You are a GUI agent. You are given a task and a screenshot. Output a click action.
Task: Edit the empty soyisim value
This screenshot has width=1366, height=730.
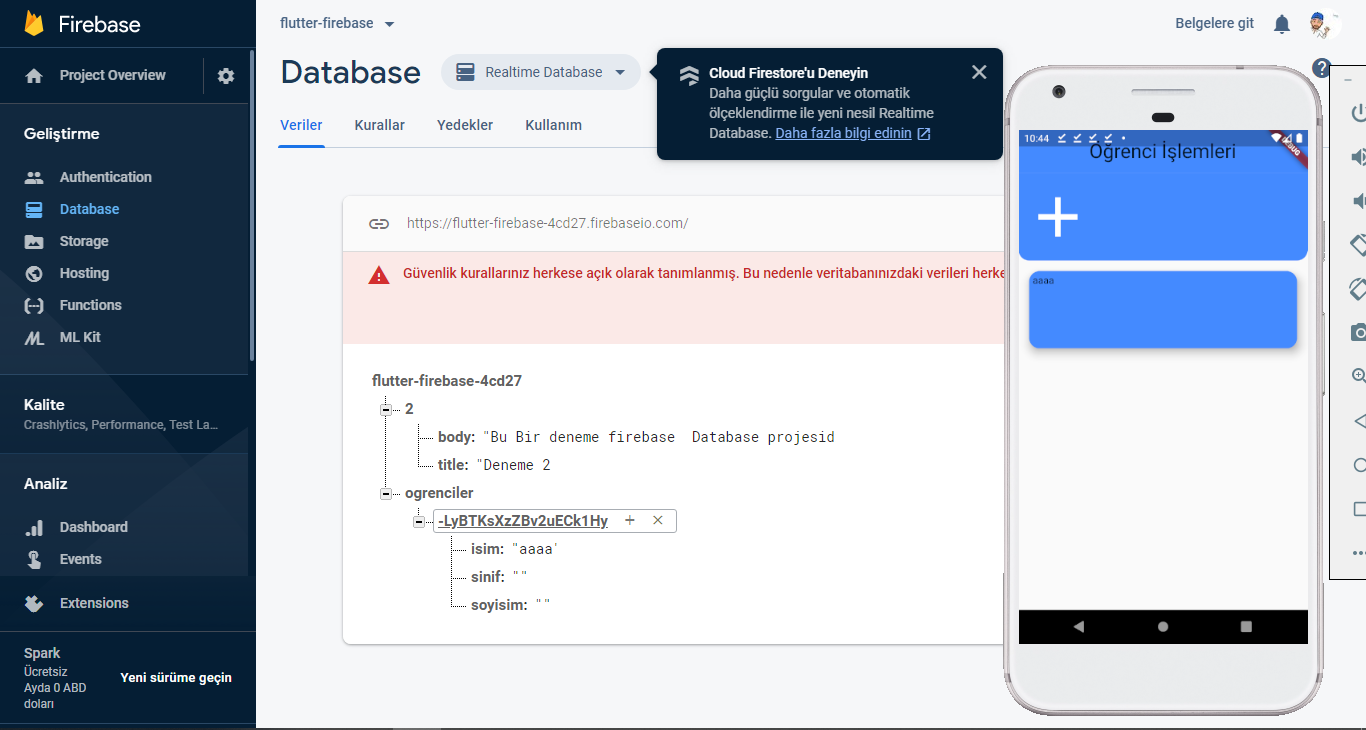[x=542, y=605]
